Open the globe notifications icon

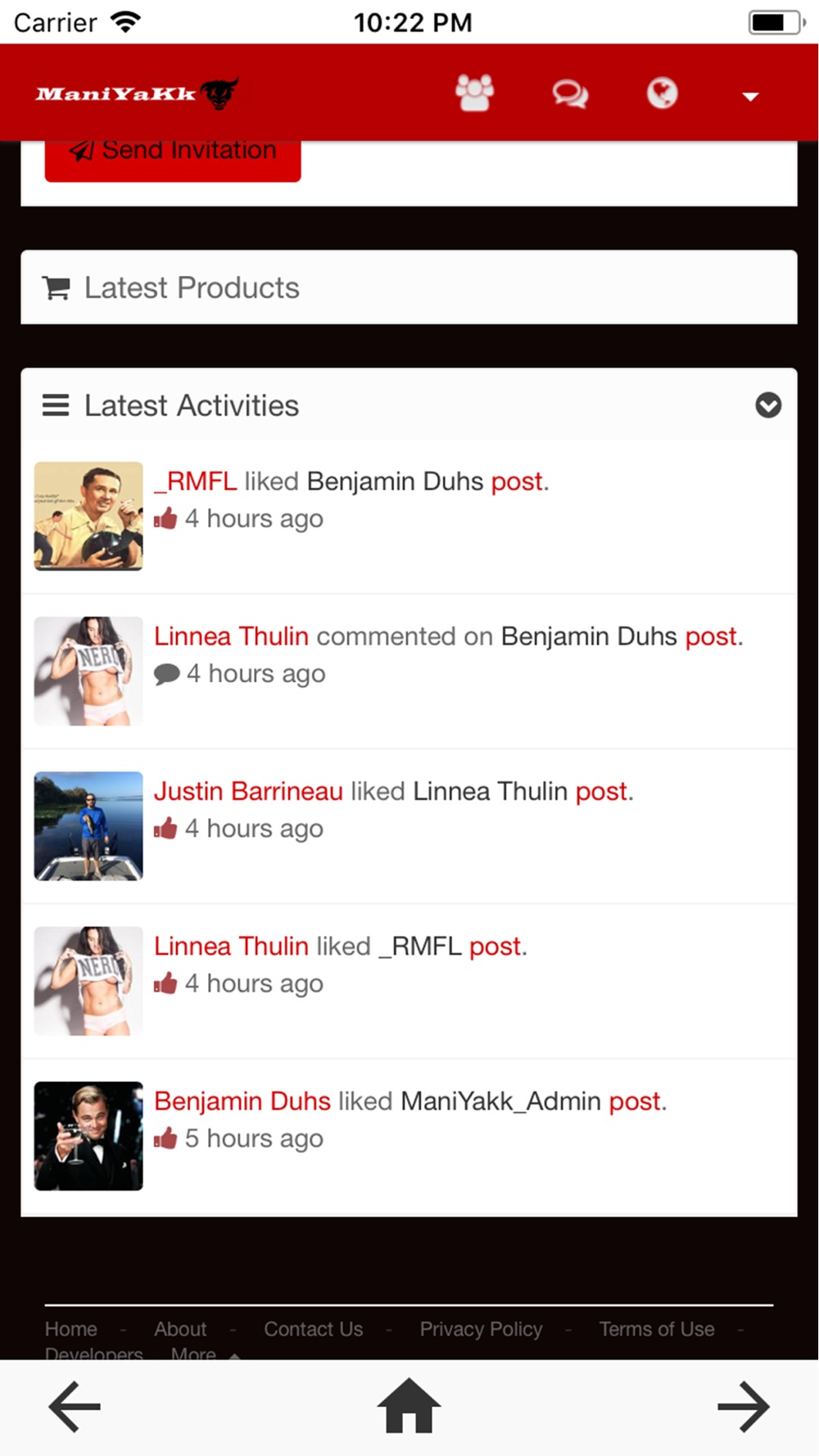(x=662, y=93)
